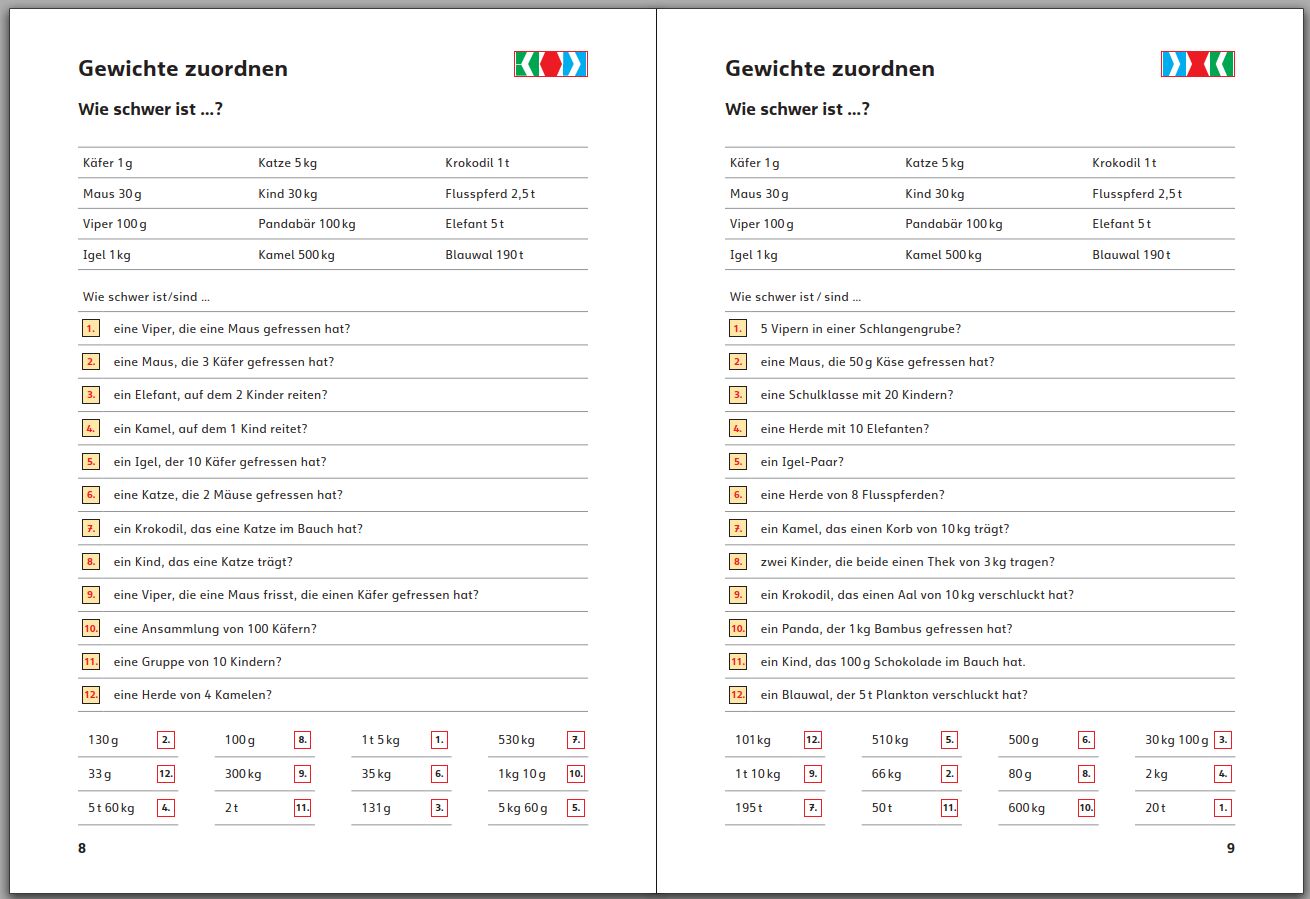Image resolution: width=1310 pixels, height=899 pixels.
Task: Click 'Pandabär 100 kg' in the right page table
Action: point(953,224)
